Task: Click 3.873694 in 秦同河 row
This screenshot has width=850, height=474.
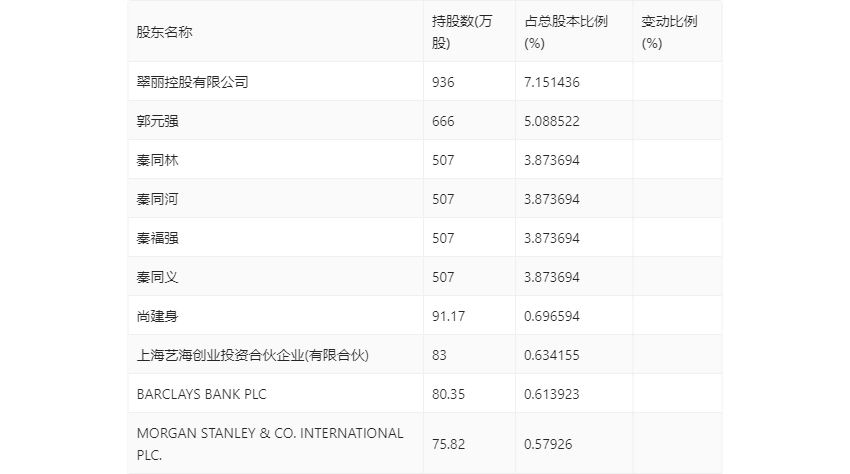Action: (x=552, y=199)
